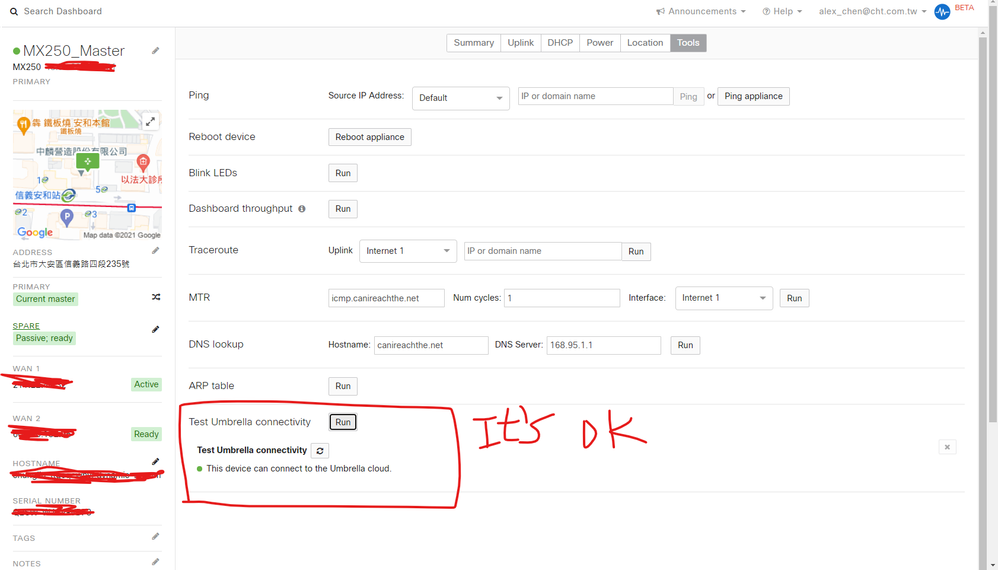This screenshot has height=570, width=998.
Task: Click the WAN 2 Ready badge
Action: pyautogui.click(x=146, y=434)
